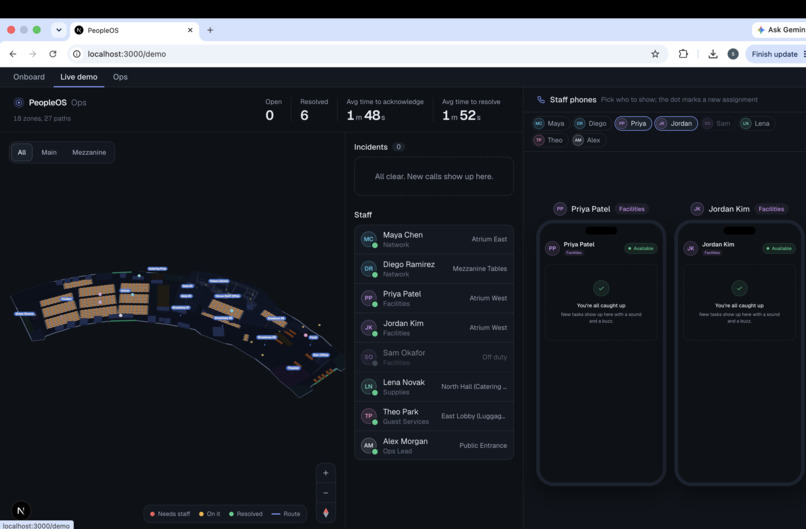Toggle Maya's phone chip

(x=549, y=123)
